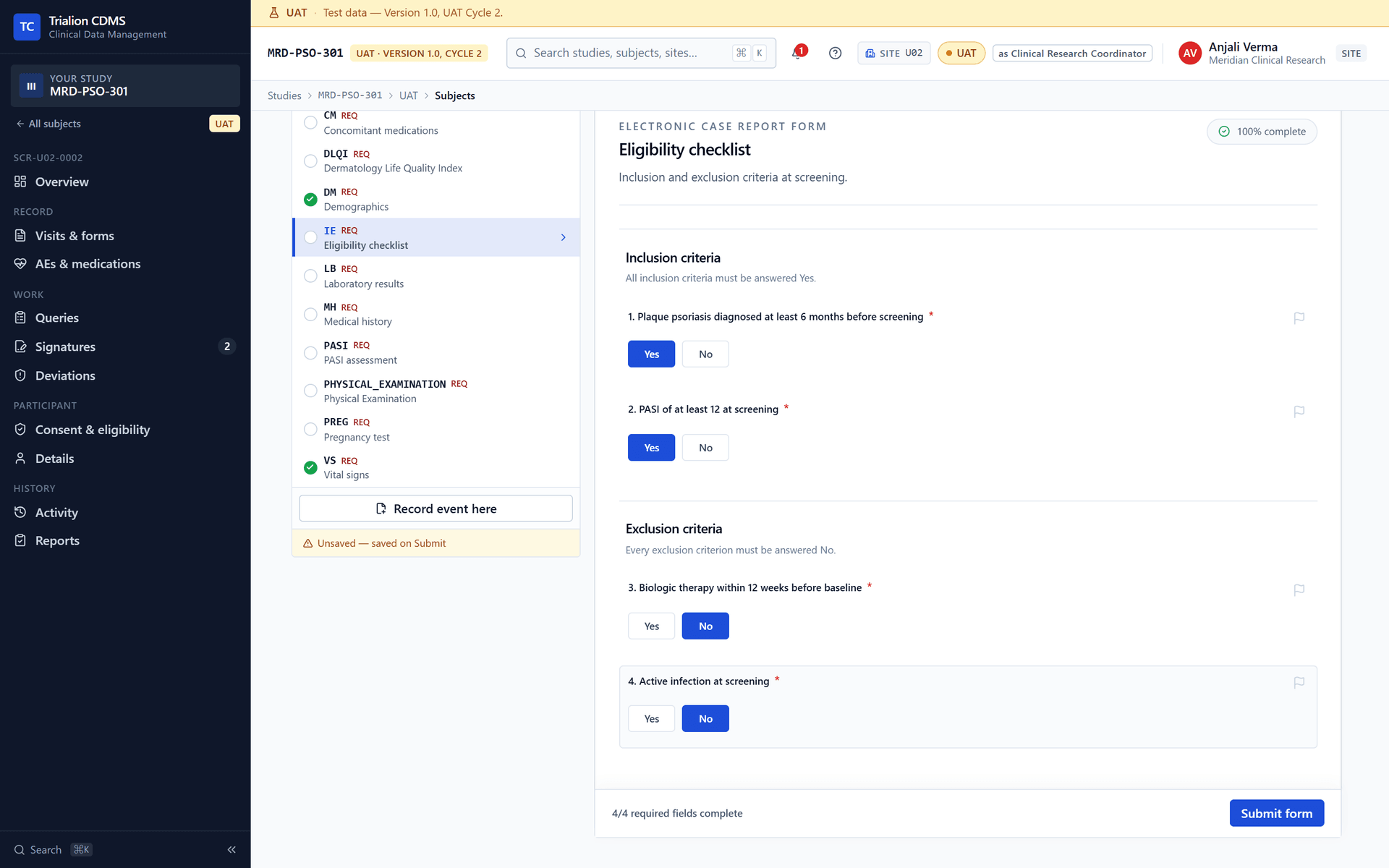Click the magnifier icon in the search field

[x=521, y=53]
